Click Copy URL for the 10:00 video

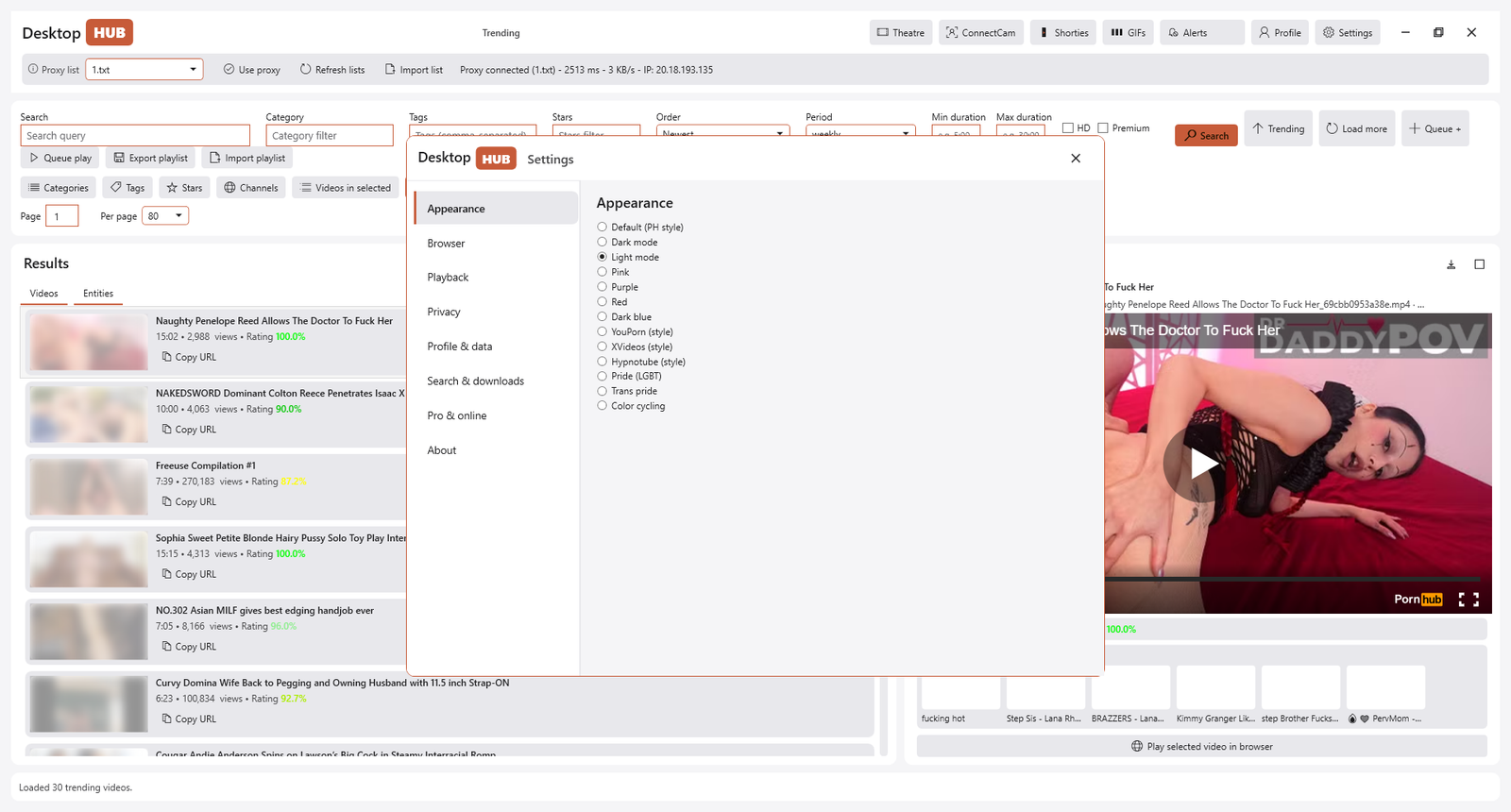189,430
